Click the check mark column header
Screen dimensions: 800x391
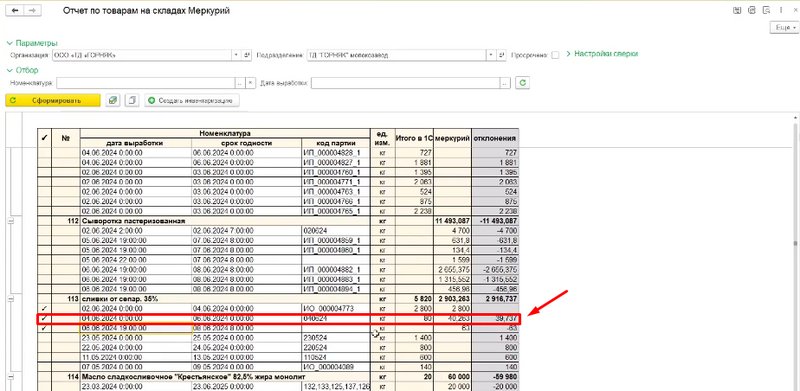(45, 138)
